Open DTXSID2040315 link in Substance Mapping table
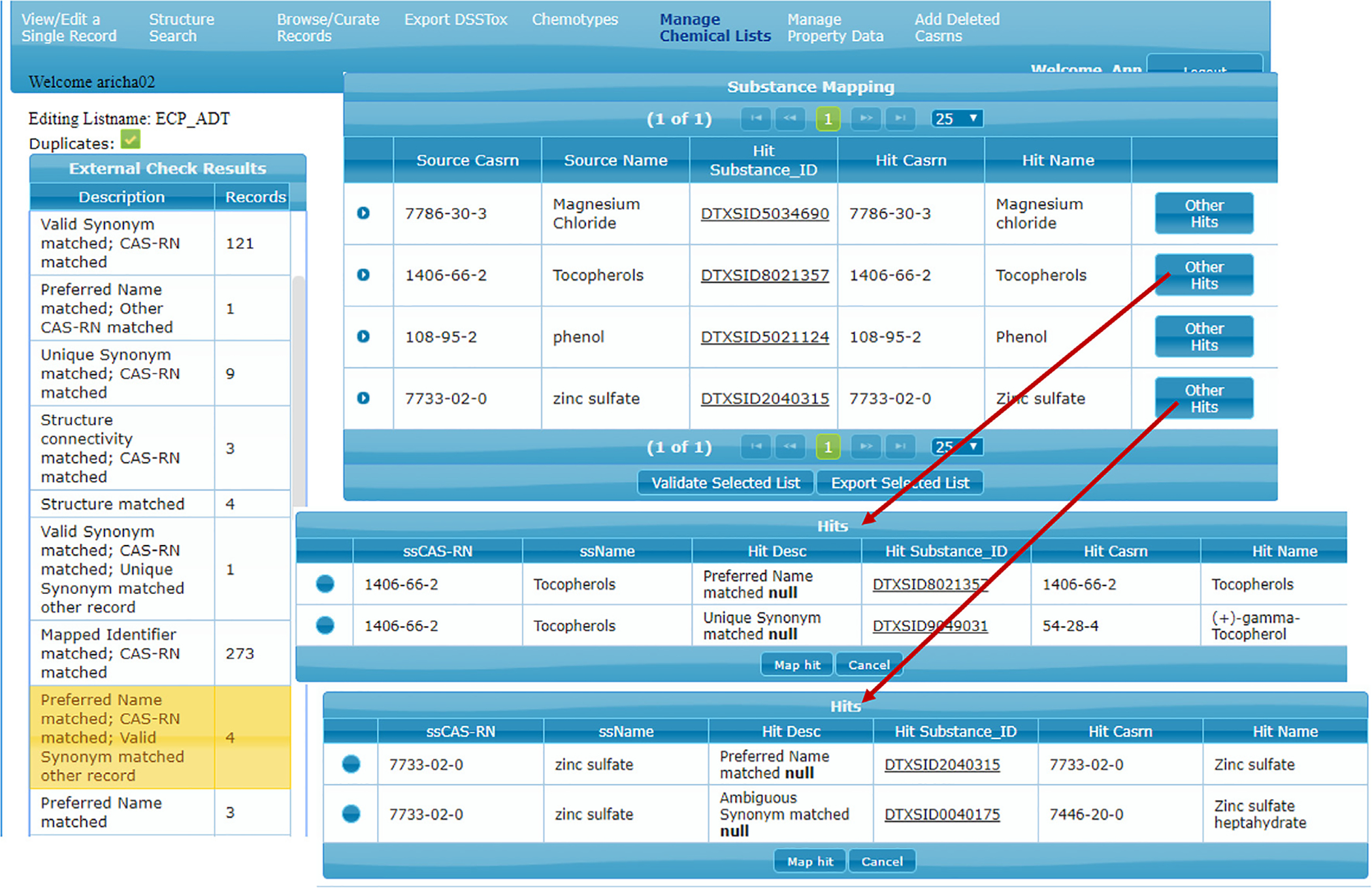The image size is (1372, 888). [764, 398]
